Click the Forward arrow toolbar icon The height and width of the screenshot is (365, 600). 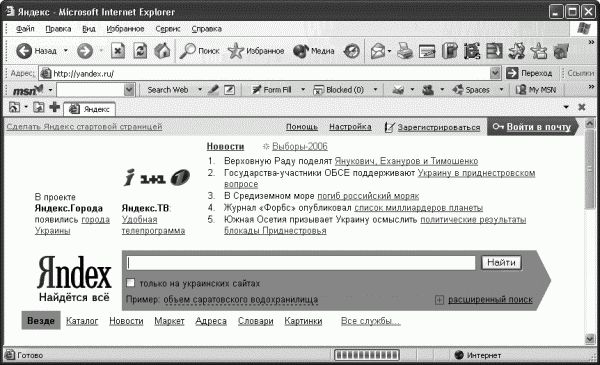(x=85, y=51)
